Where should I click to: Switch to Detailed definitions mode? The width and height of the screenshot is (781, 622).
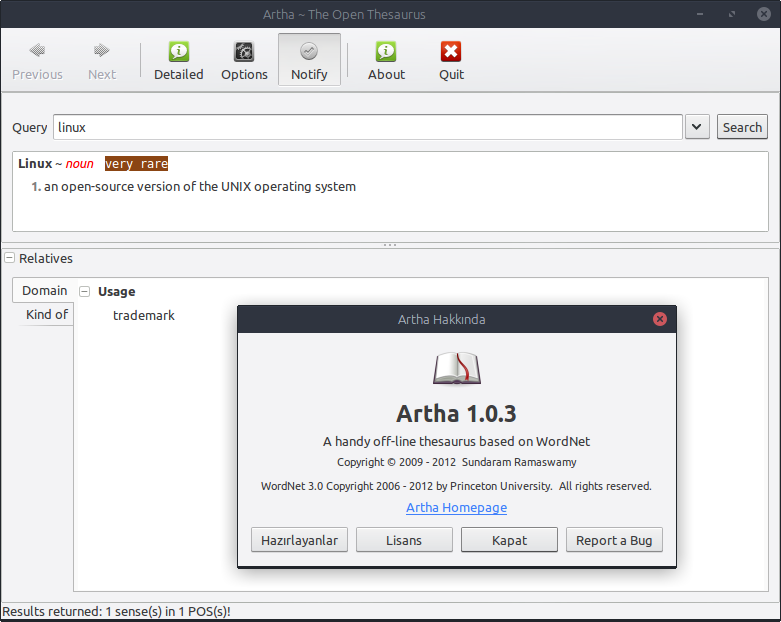tap(178, 60)
